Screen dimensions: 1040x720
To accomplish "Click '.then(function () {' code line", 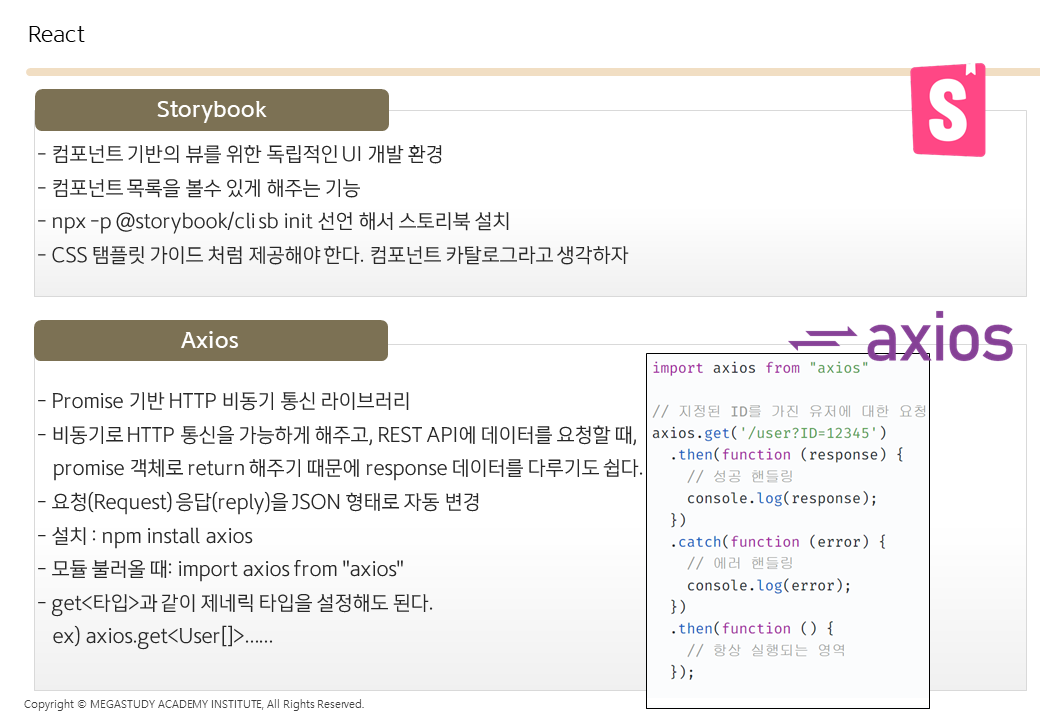I will tap(752, 629).
